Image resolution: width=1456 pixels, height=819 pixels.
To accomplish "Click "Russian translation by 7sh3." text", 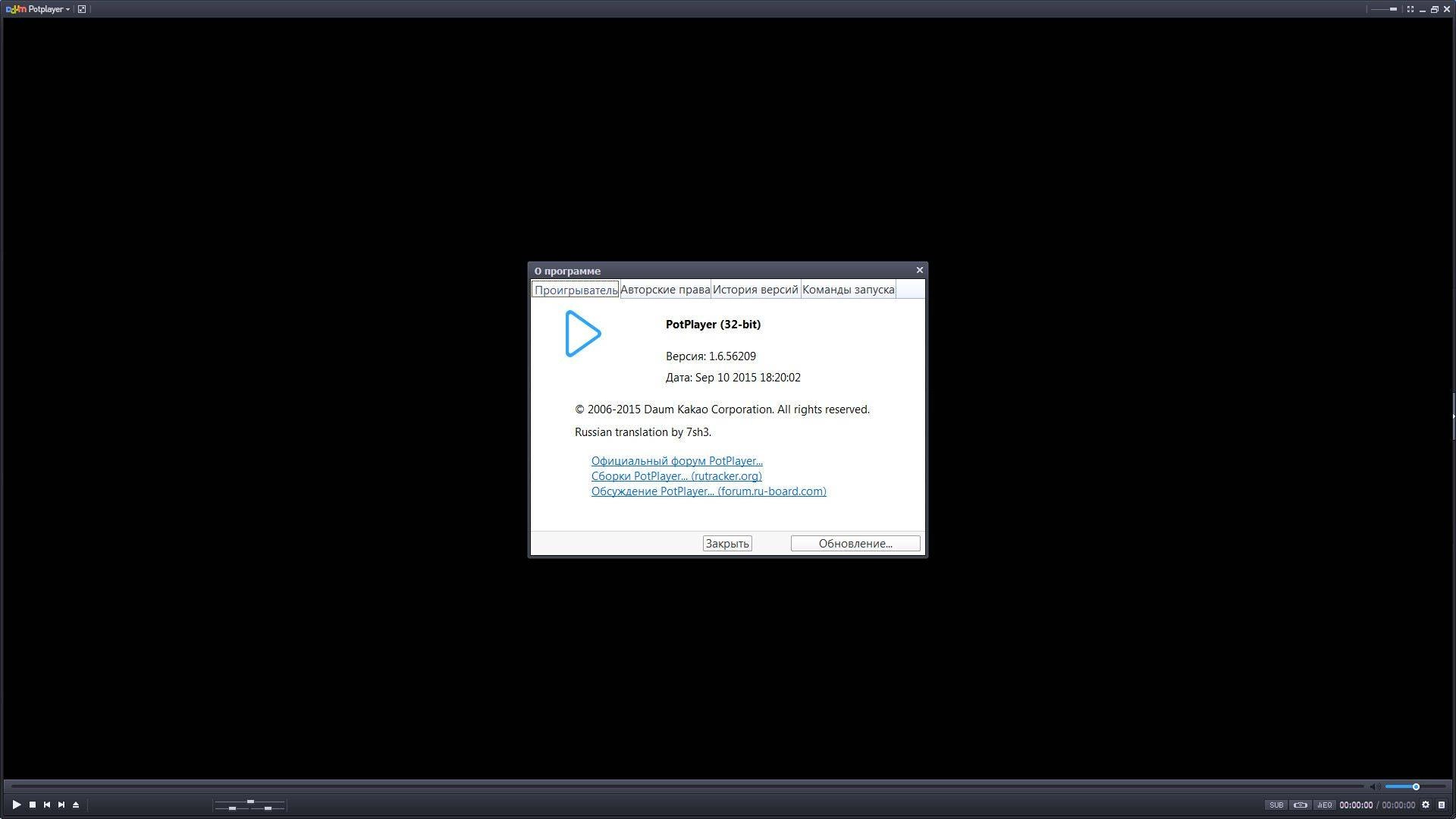I will click(643, 432).
